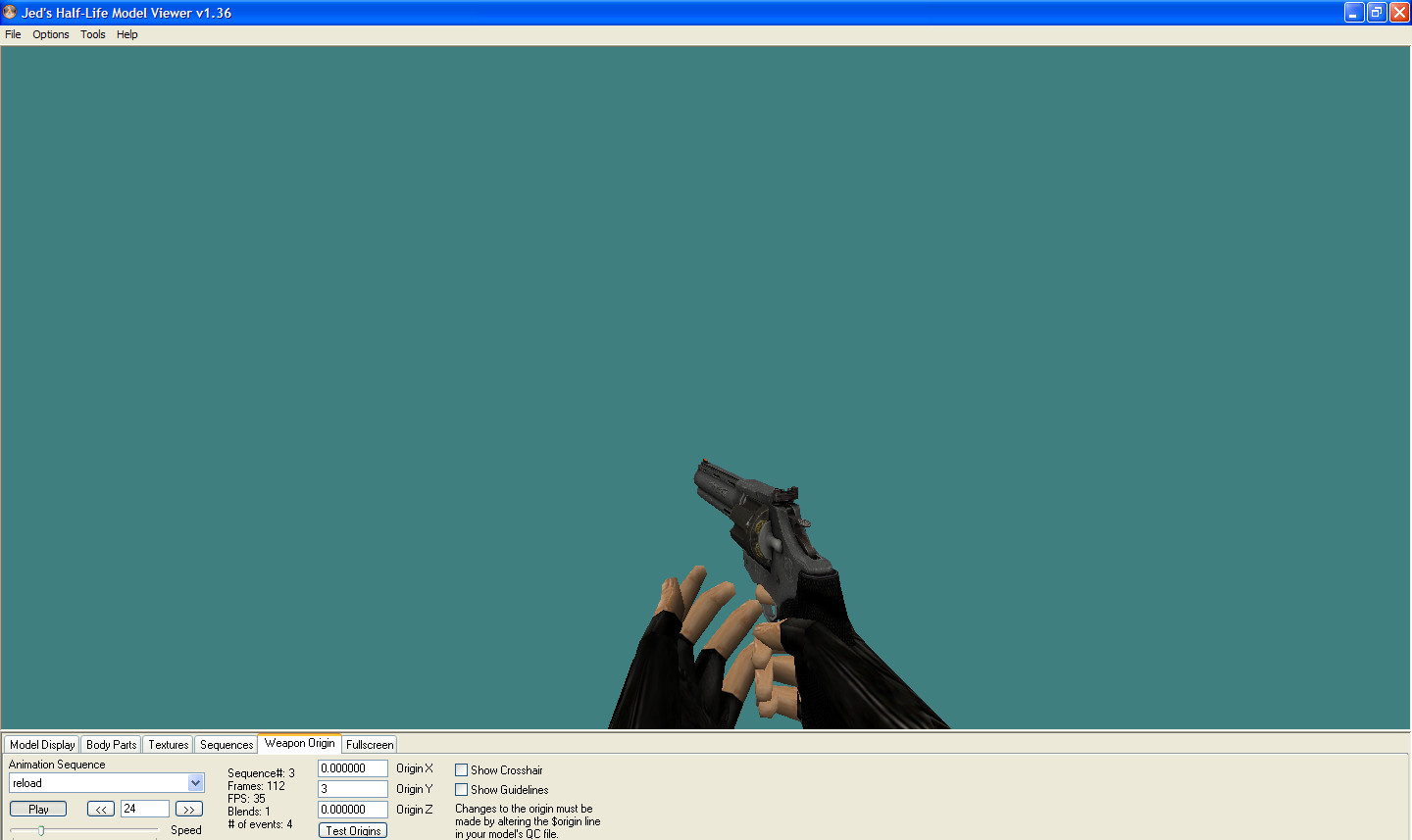Screen dimensions: 1412x840
Task: Step back a frame with the << button
Action: pos(100,809)
